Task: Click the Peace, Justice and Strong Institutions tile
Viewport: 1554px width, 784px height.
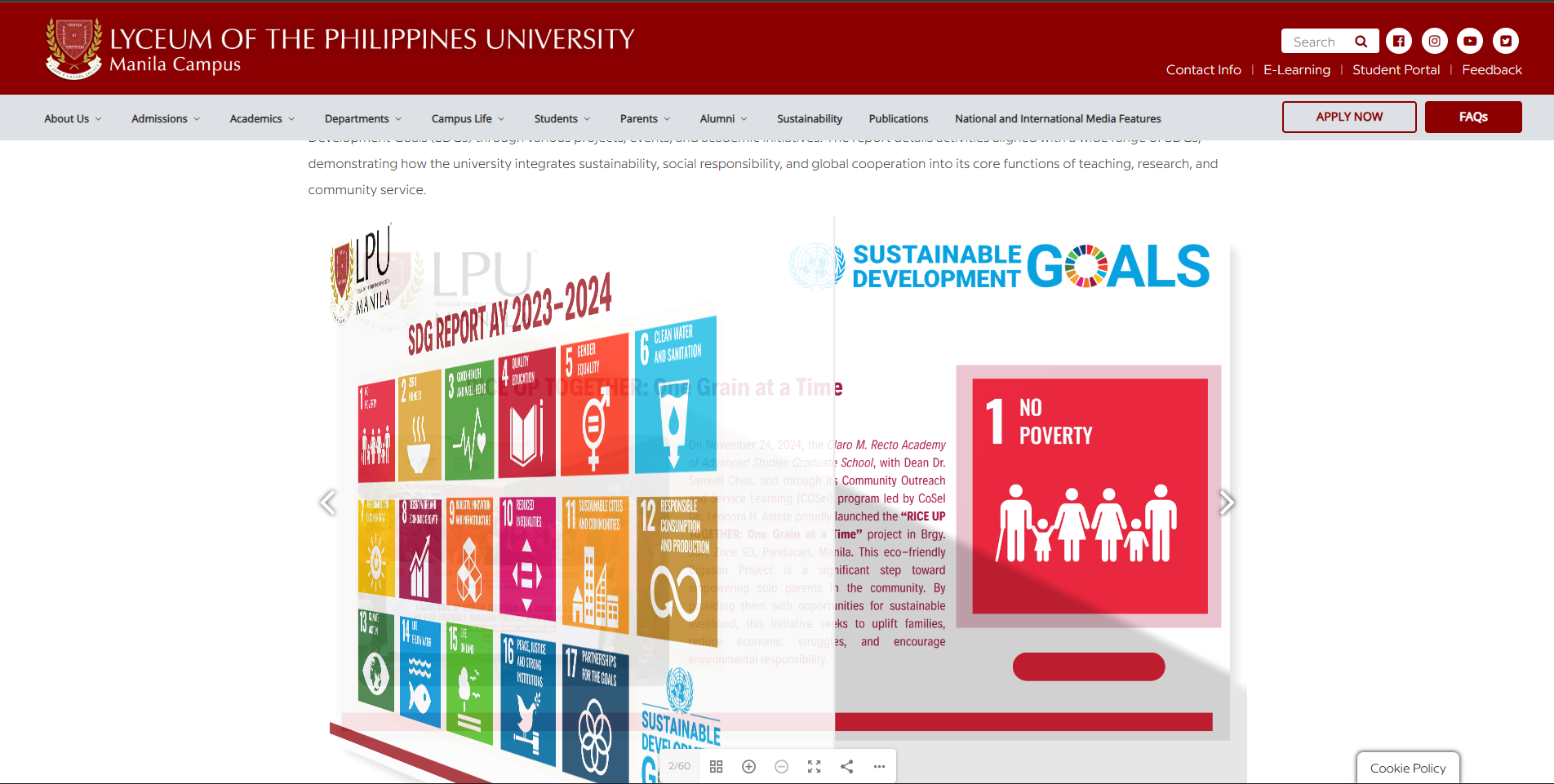Action: (x=528, y=699)
